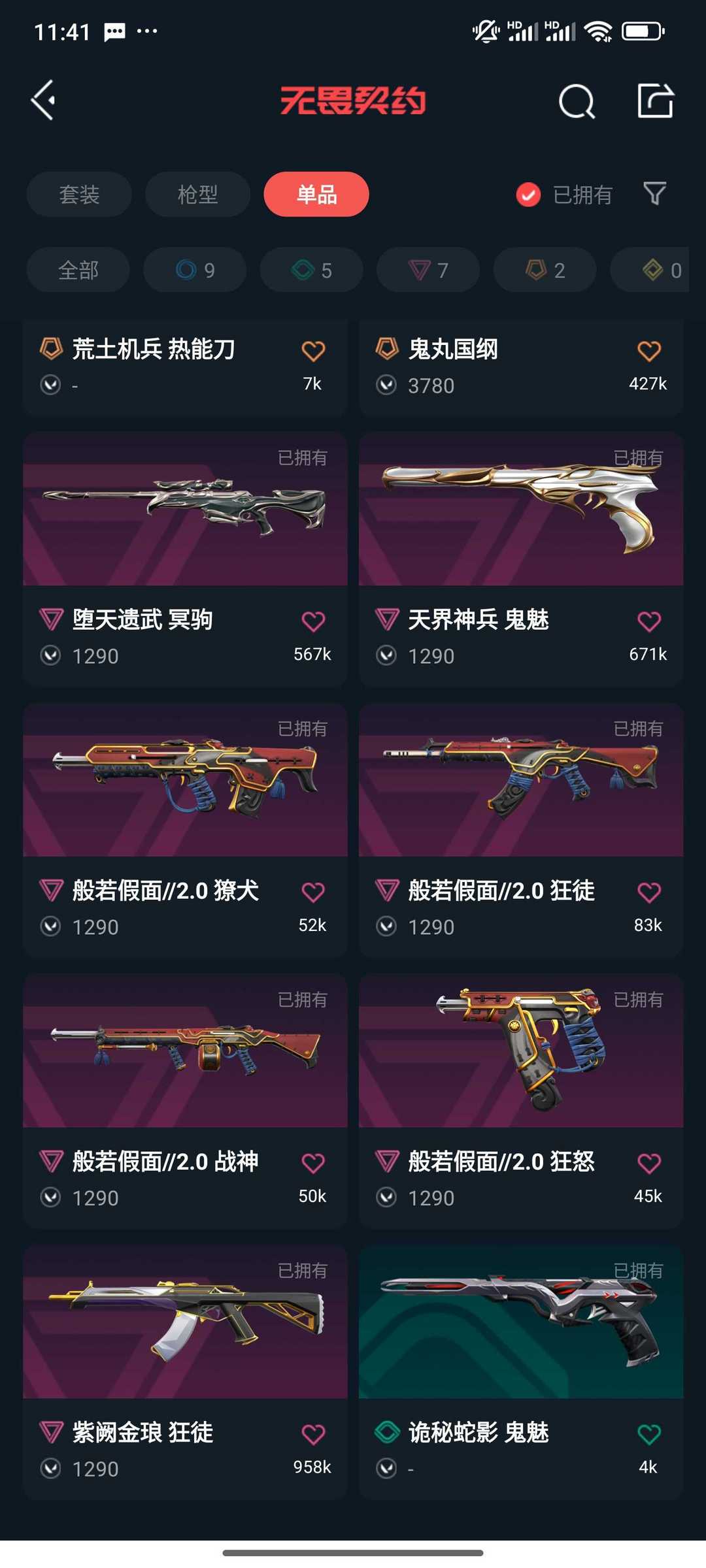Toggle the 已拥有 owned checkbox
The image size is (706, 1568).
[x=528, y=195]
